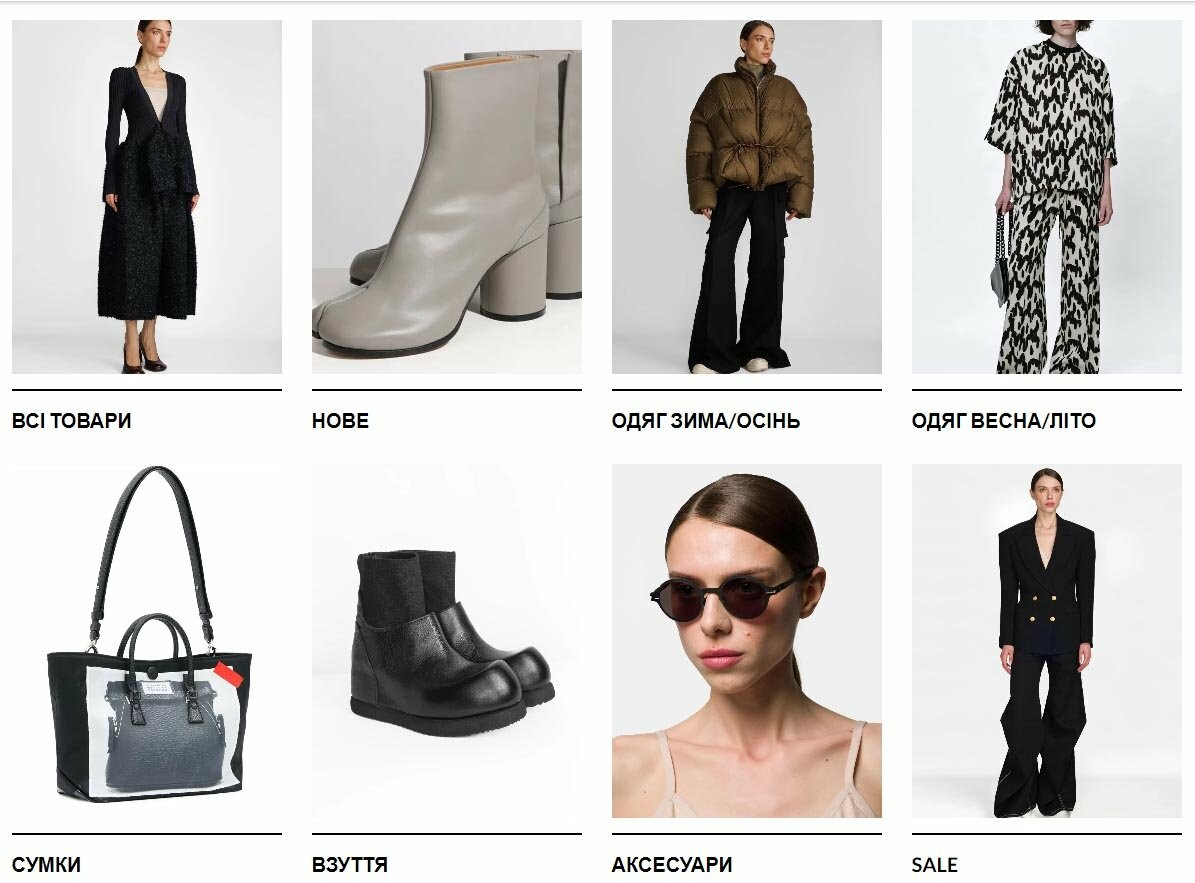Click the black dress model image

pyautogui.click(x=147, y=197)
